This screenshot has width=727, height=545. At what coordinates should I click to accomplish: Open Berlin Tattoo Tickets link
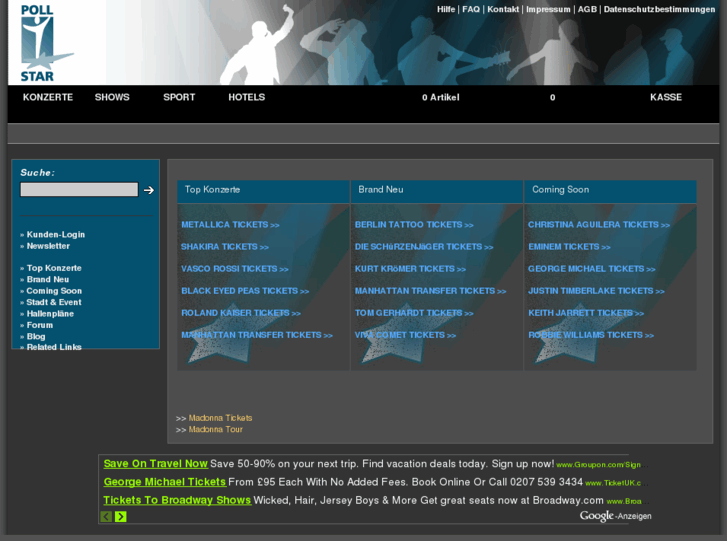414,225
